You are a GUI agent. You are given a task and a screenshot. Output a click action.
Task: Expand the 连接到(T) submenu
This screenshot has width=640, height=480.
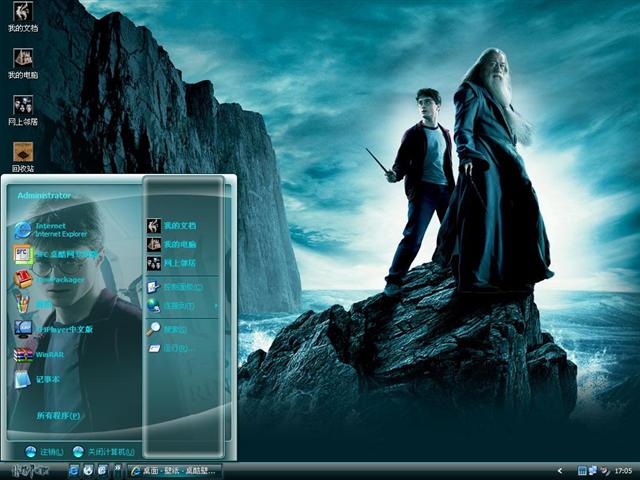pyautogui.click(x=178, y=305)
